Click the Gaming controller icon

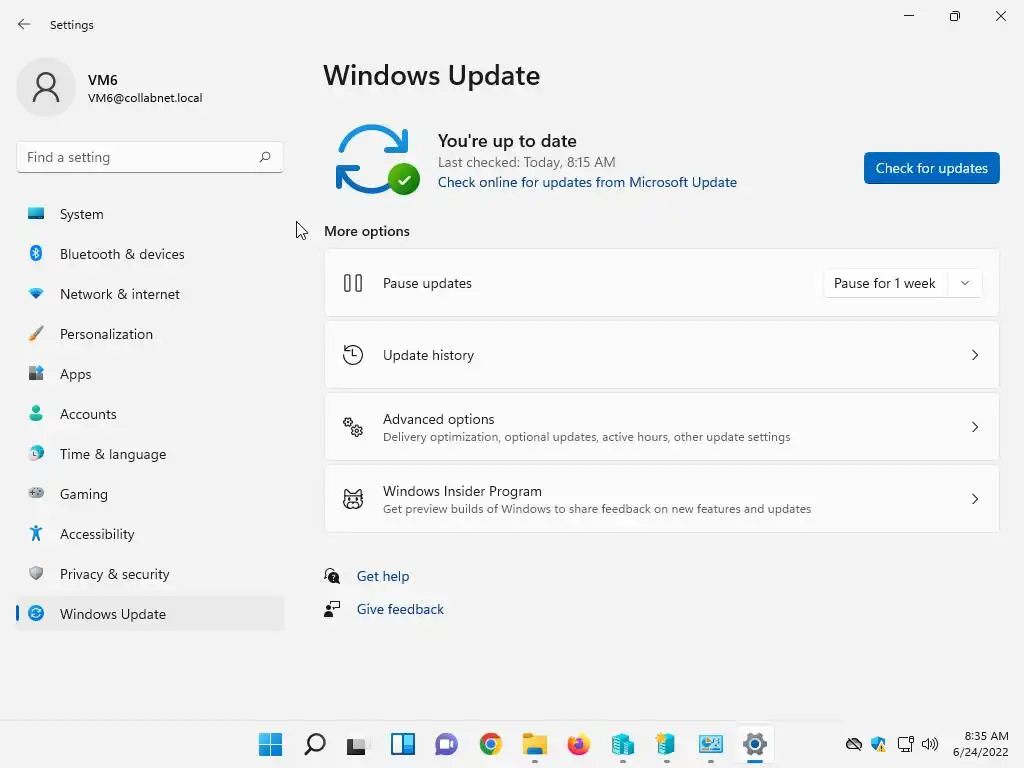36,493
